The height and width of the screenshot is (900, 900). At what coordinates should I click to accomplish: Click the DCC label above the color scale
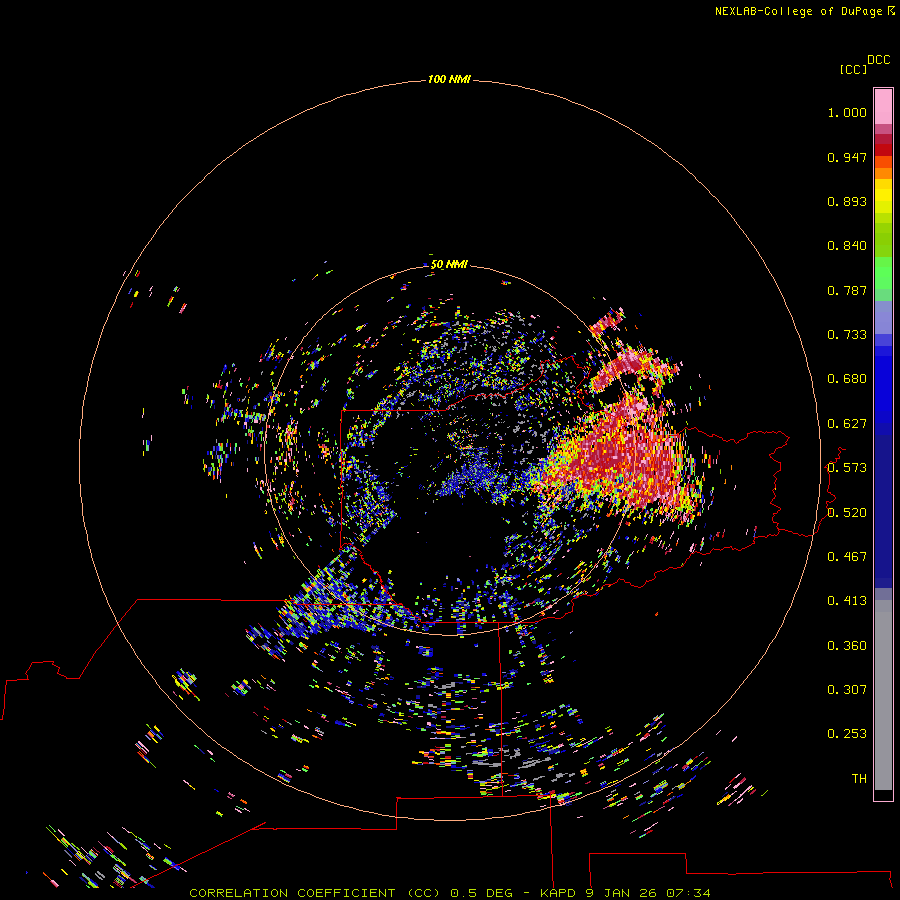pyautogui.click(x=878, y=60)
